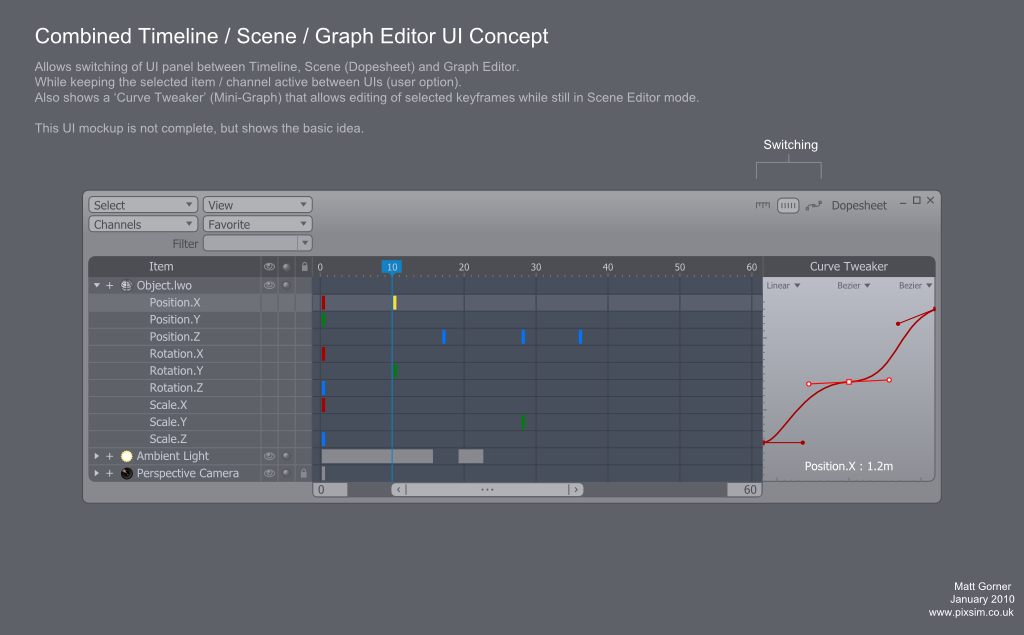Expand the Perspective Camera item
This screenshot has width=1024, height=635.
click(97, 473)
